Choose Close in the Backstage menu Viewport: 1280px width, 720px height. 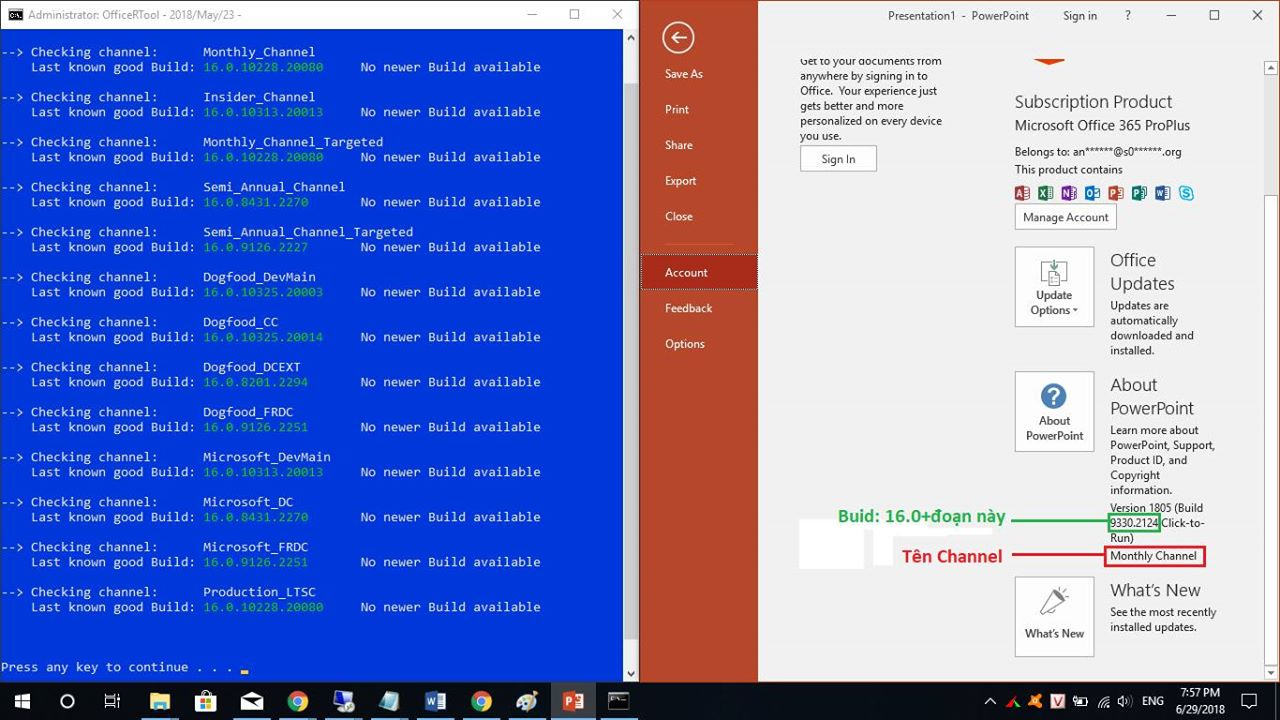pos(679,217)
